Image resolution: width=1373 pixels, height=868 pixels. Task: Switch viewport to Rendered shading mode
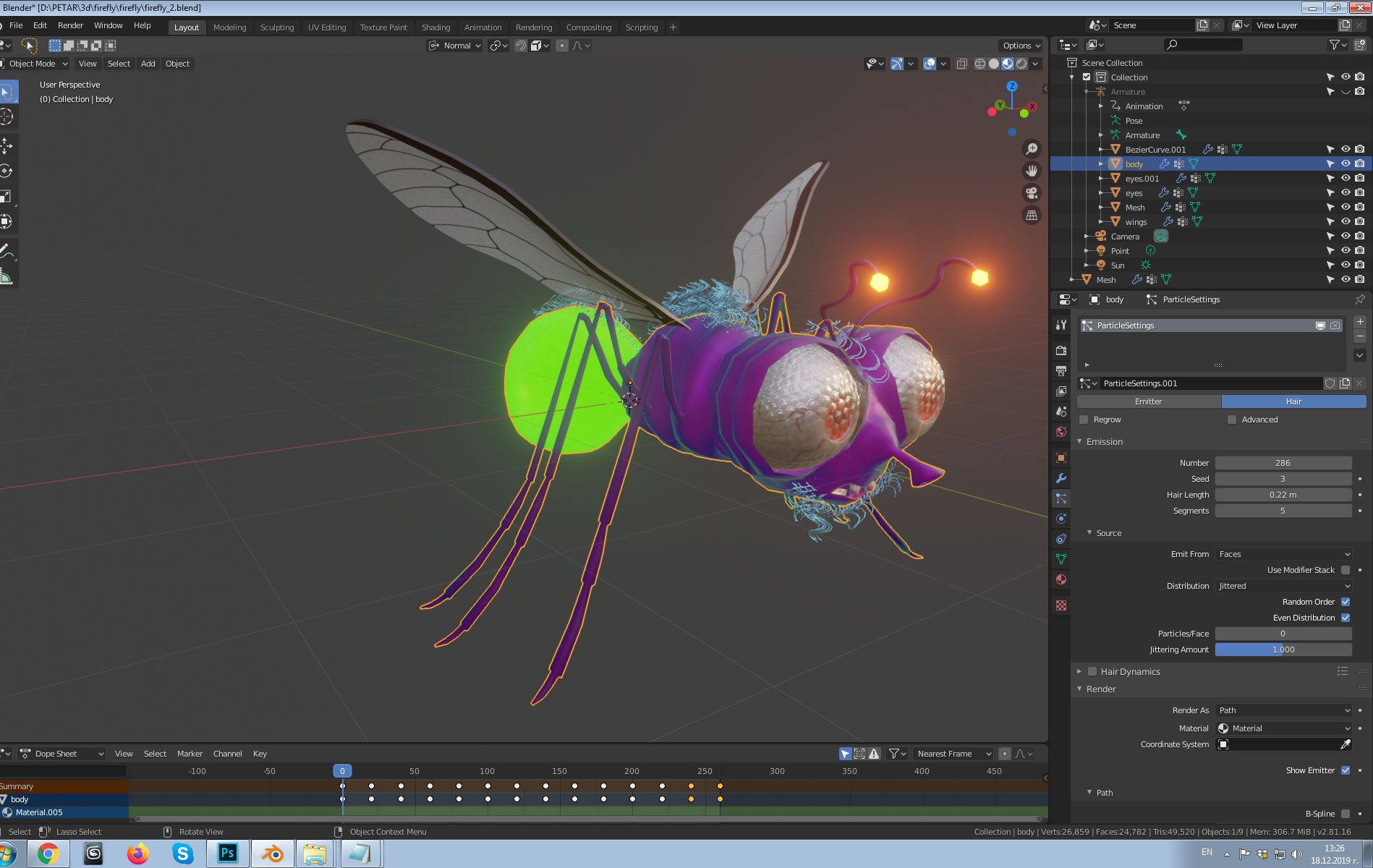(1021, 64)
